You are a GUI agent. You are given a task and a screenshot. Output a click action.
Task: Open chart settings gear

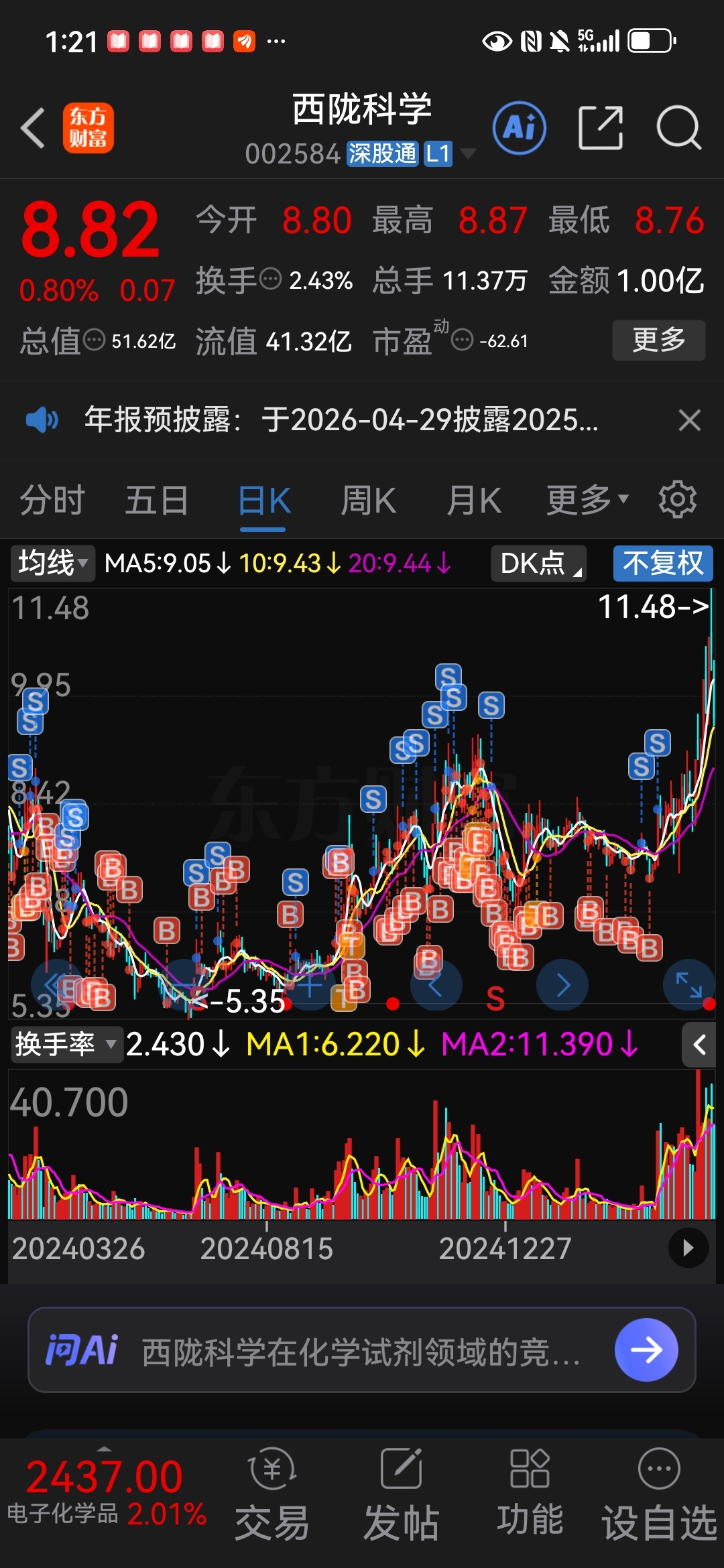[677, 499]
